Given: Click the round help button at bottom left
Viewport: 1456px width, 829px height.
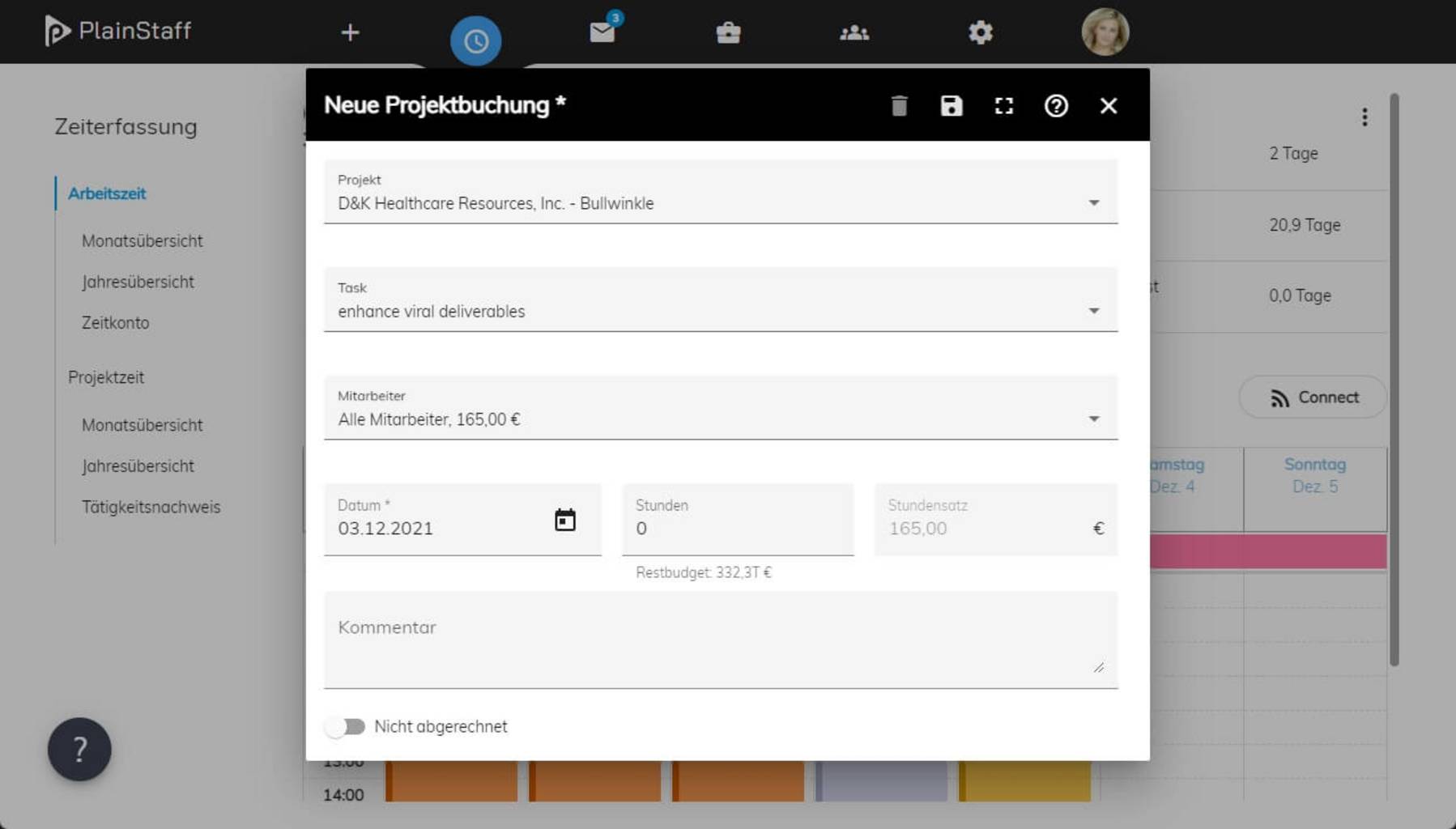Looking at the screenshot, I should [79, 749].
